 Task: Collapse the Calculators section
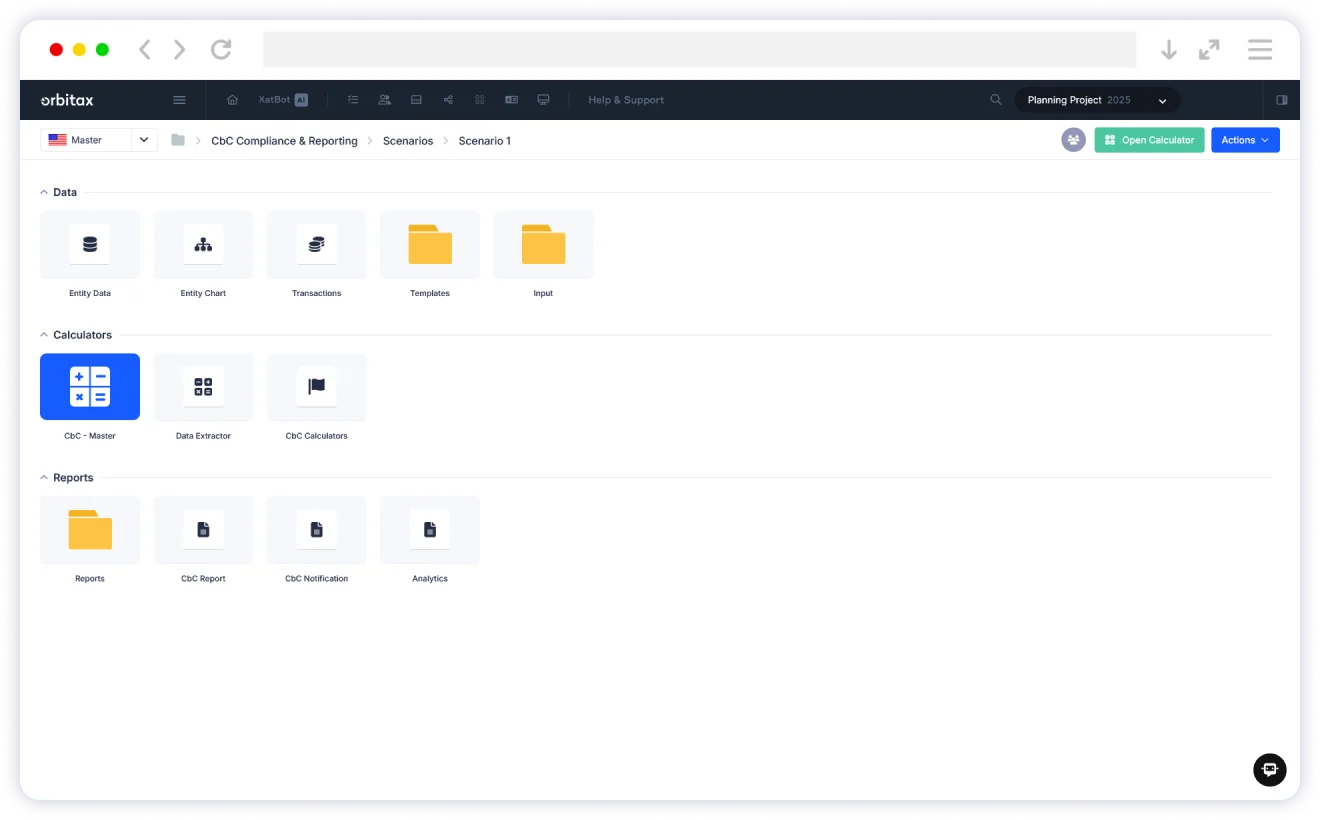tap(44, 335)
